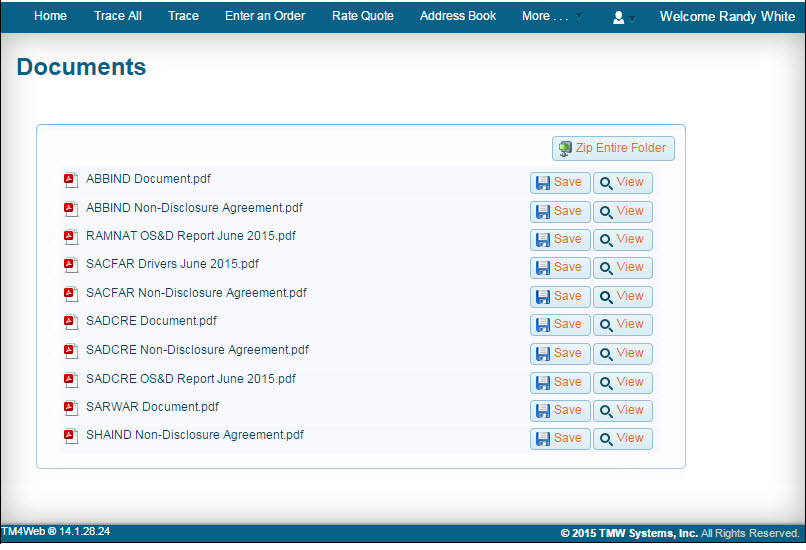The image size is (806, 550).
Task: Click the PDF icon beside SACFAR Drivers June 2015
Action: pyautogui.click(x=71, y=264)
